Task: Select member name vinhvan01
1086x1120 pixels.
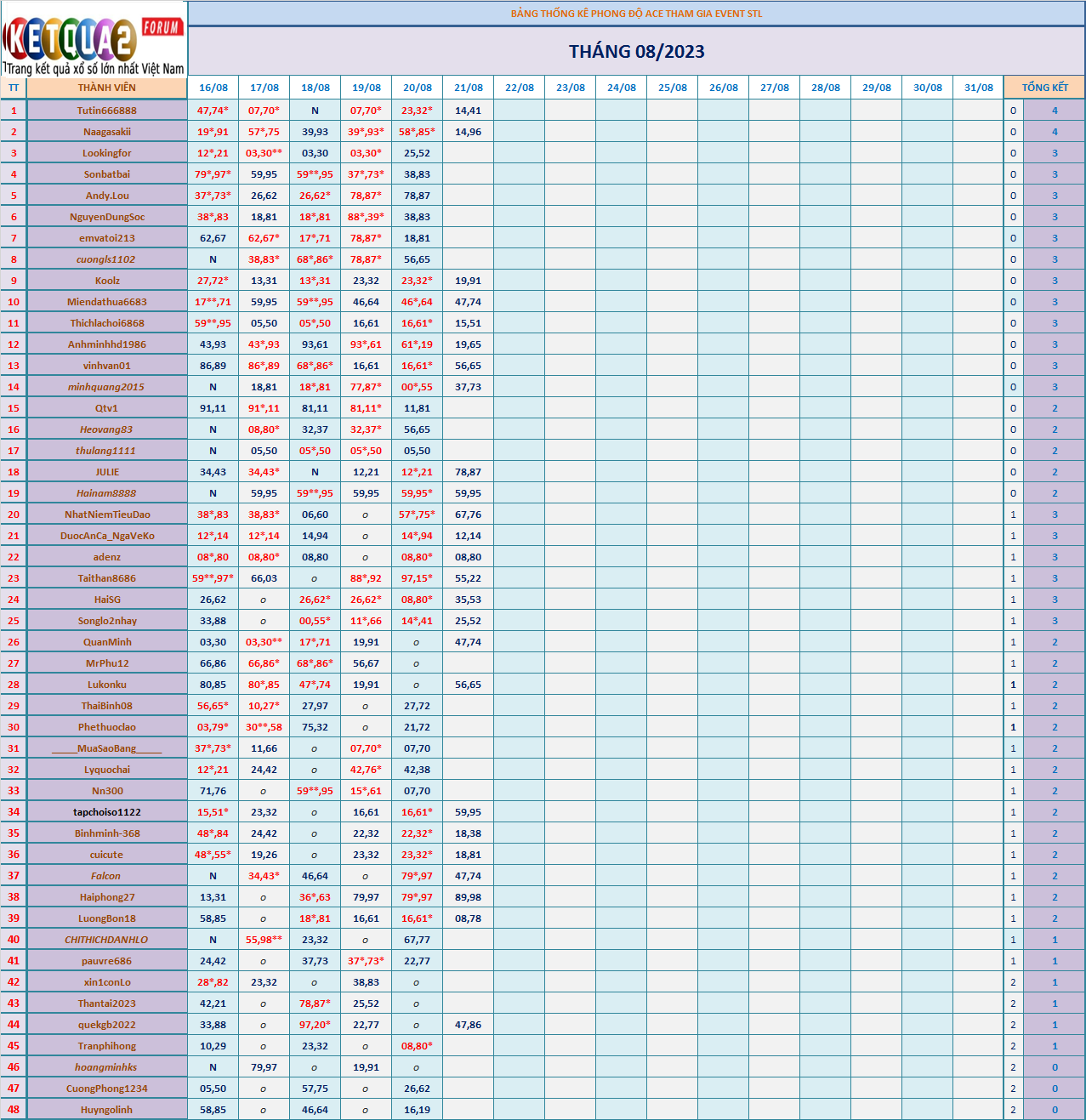Action: point(107,366)
